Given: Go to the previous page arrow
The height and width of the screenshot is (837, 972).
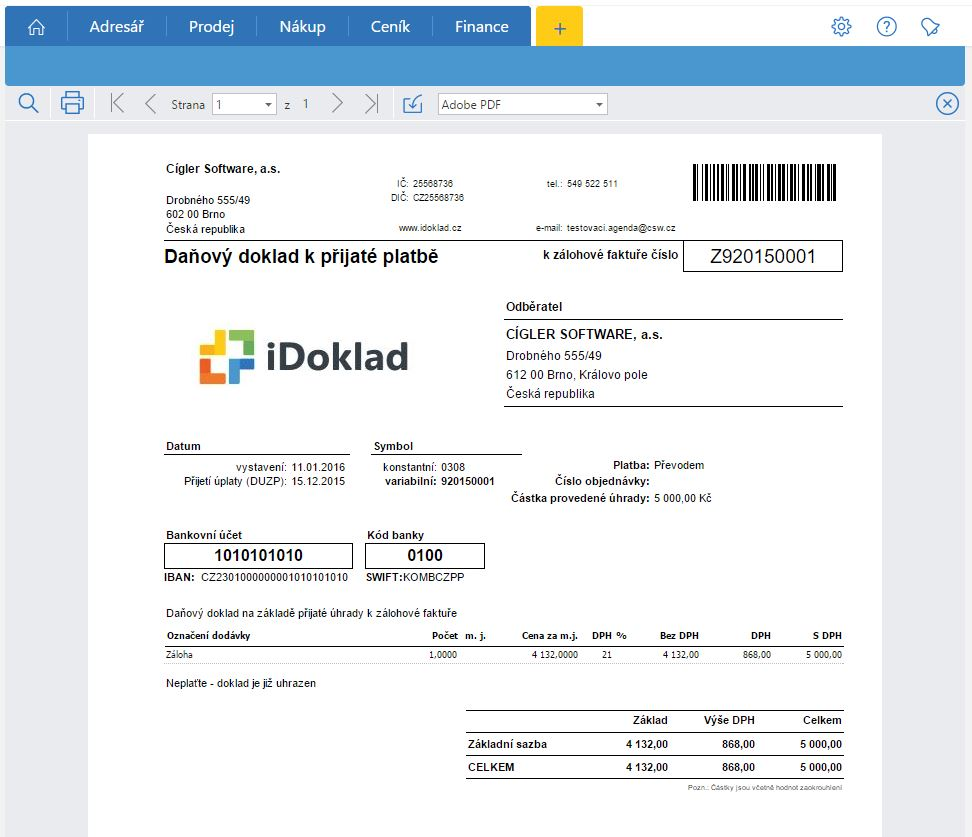Looking at the screenshot, I should click(150, 103).
